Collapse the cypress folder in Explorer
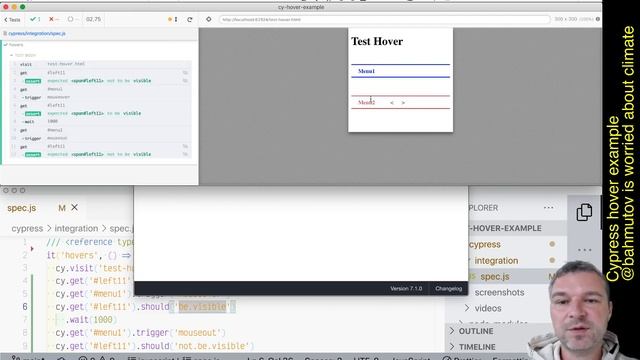The image size is (640, 360). (485, 244)
